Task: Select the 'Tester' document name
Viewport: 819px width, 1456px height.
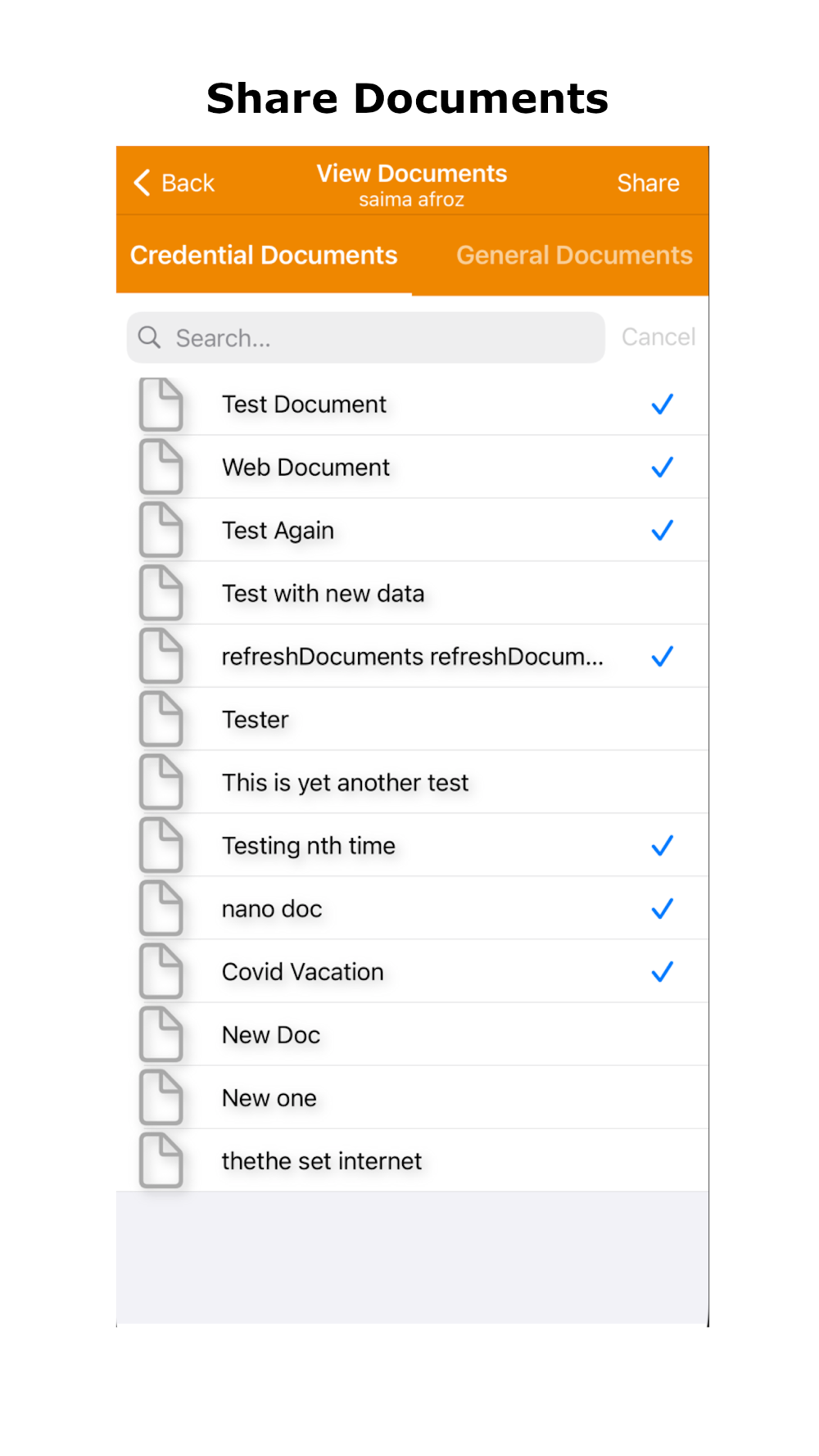Action: (x=256, y=720)
